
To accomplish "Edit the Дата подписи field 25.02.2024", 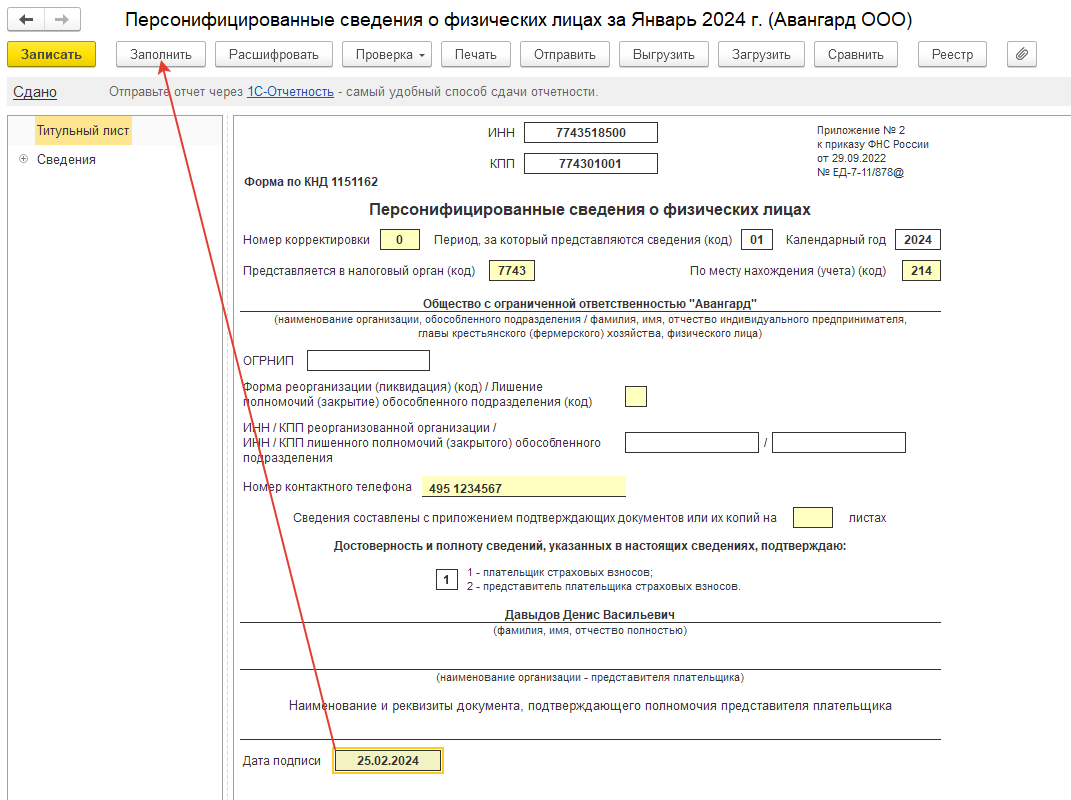I will click(x=388, y=760).
